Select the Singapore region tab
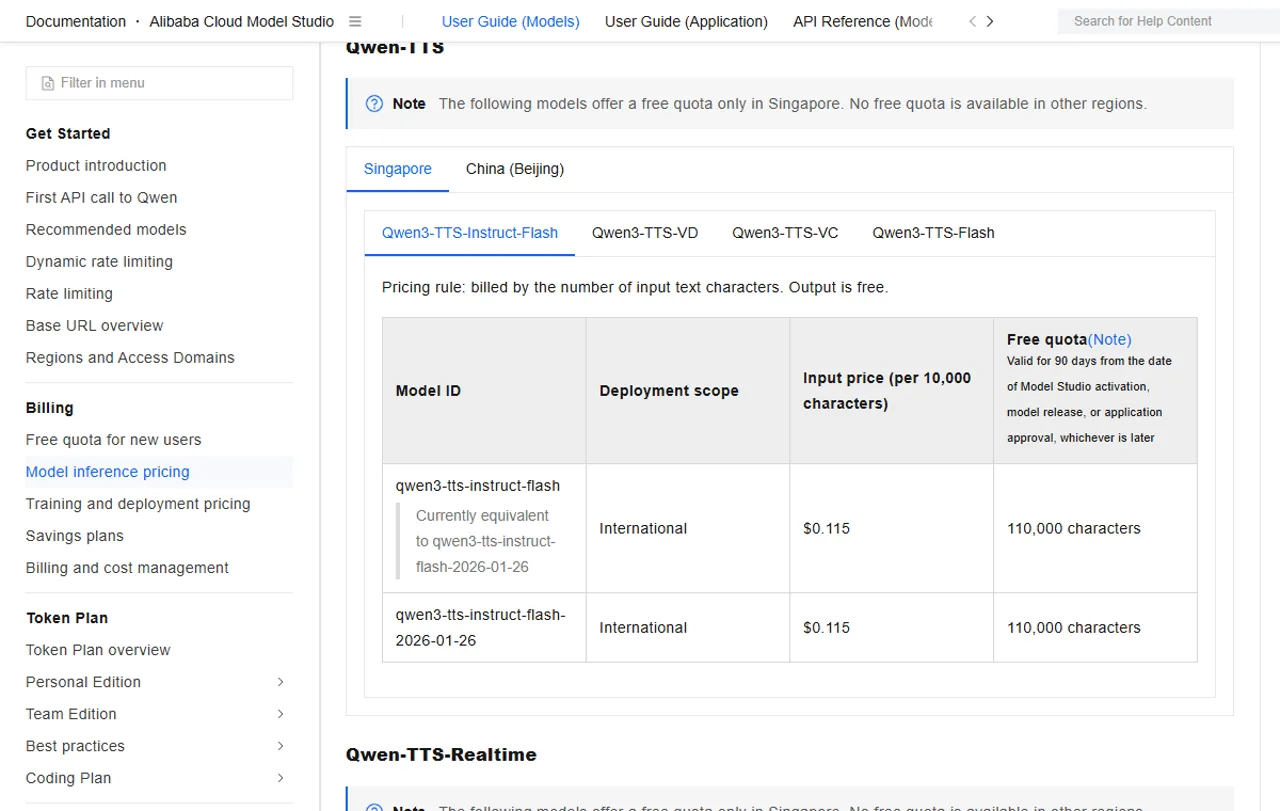The image size is (1280, 811). coord(398,169)
